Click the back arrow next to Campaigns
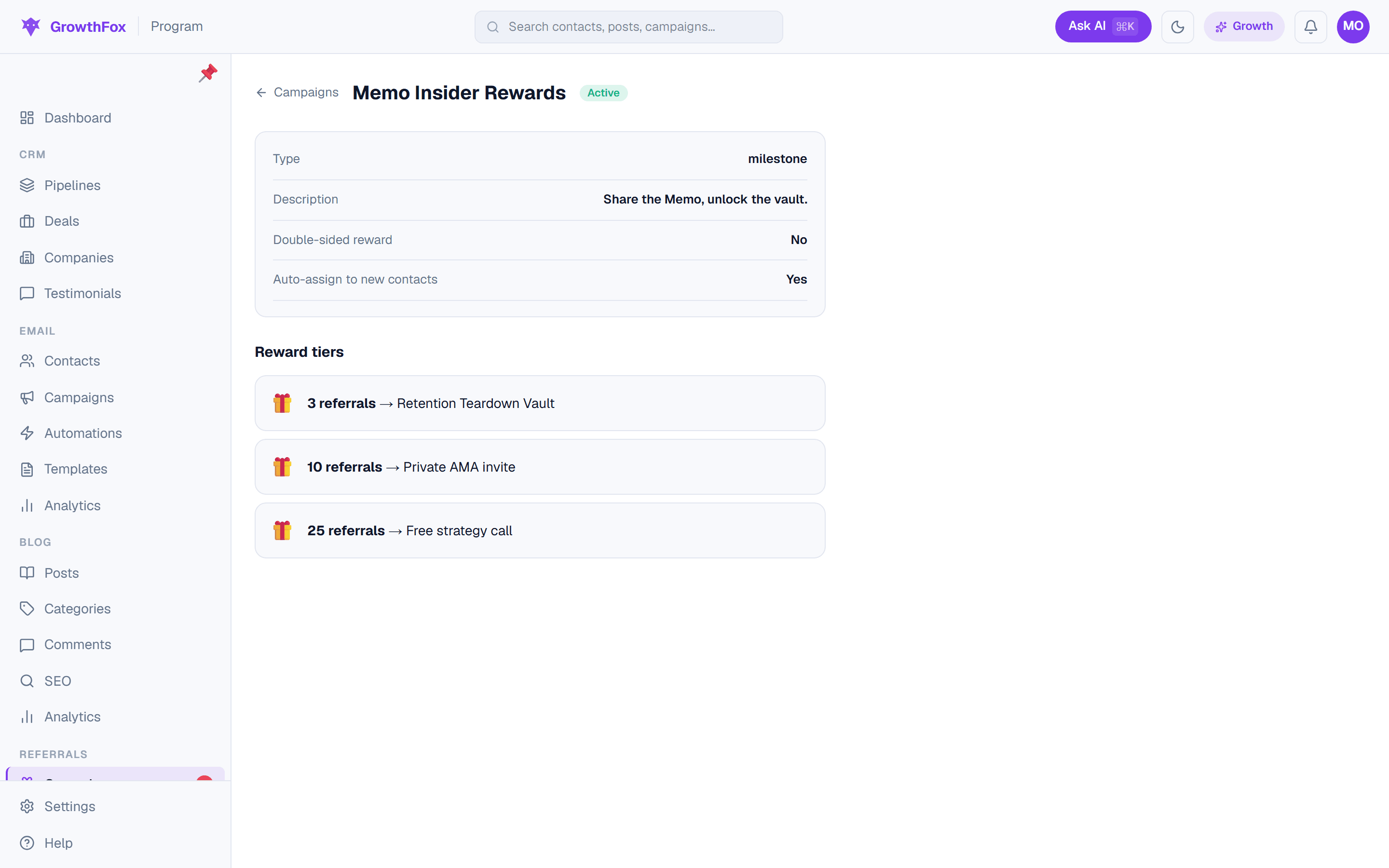Screen dimensions: 1389x868 click(x=261, y=93)
